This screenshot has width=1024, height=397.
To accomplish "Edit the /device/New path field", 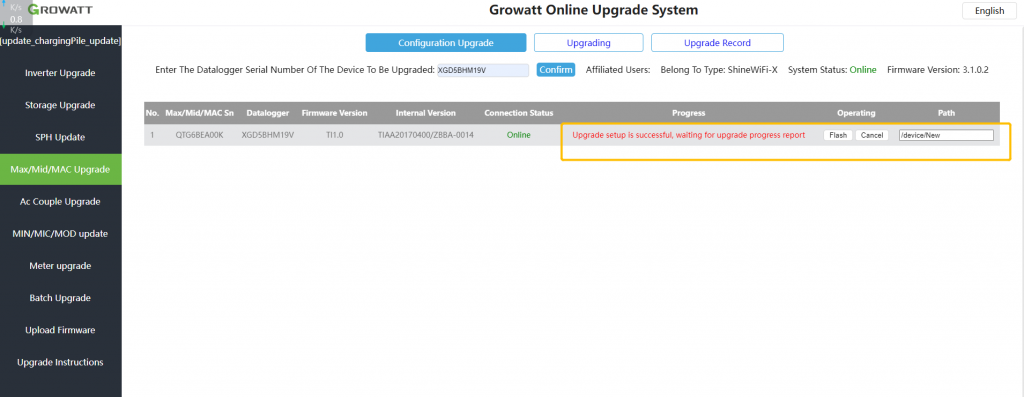I will 946,135.
